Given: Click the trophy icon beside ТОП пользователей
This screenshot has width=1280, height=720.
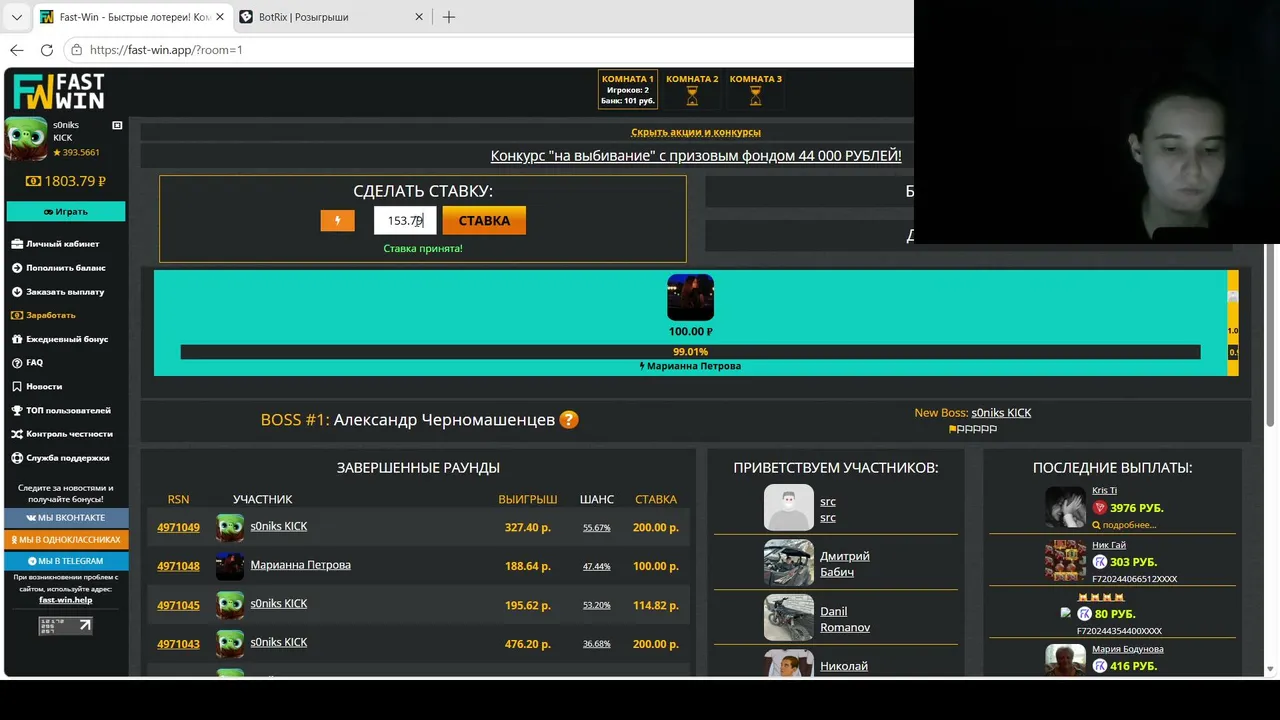Looking at the screenshot, I should [17, 410].
